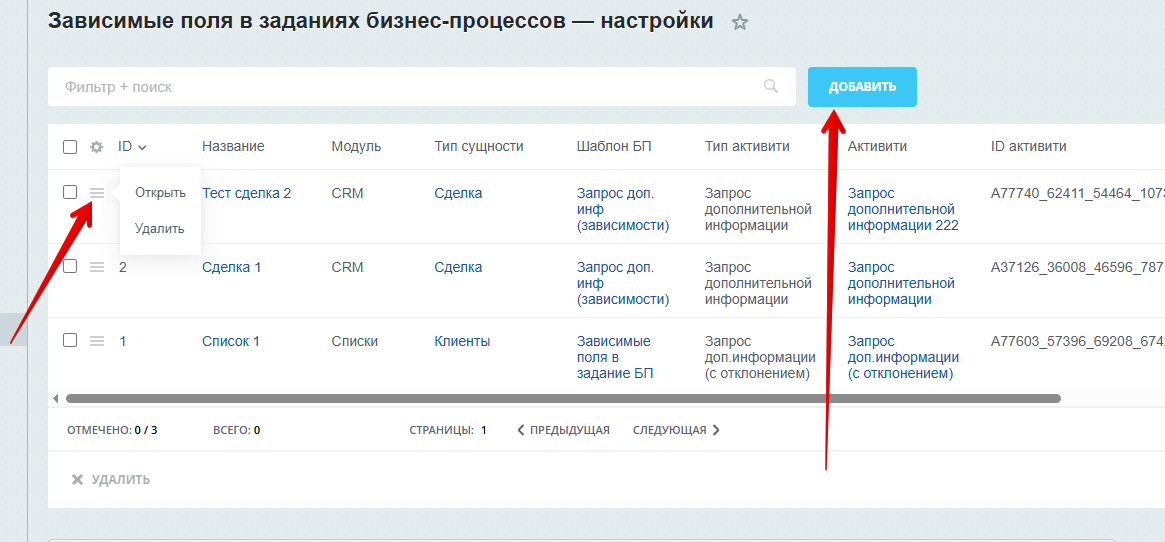The height and width of the screenshot is (542, 1165).
Task: Open the Тест сделка 2 link
Action: point(246,193)
